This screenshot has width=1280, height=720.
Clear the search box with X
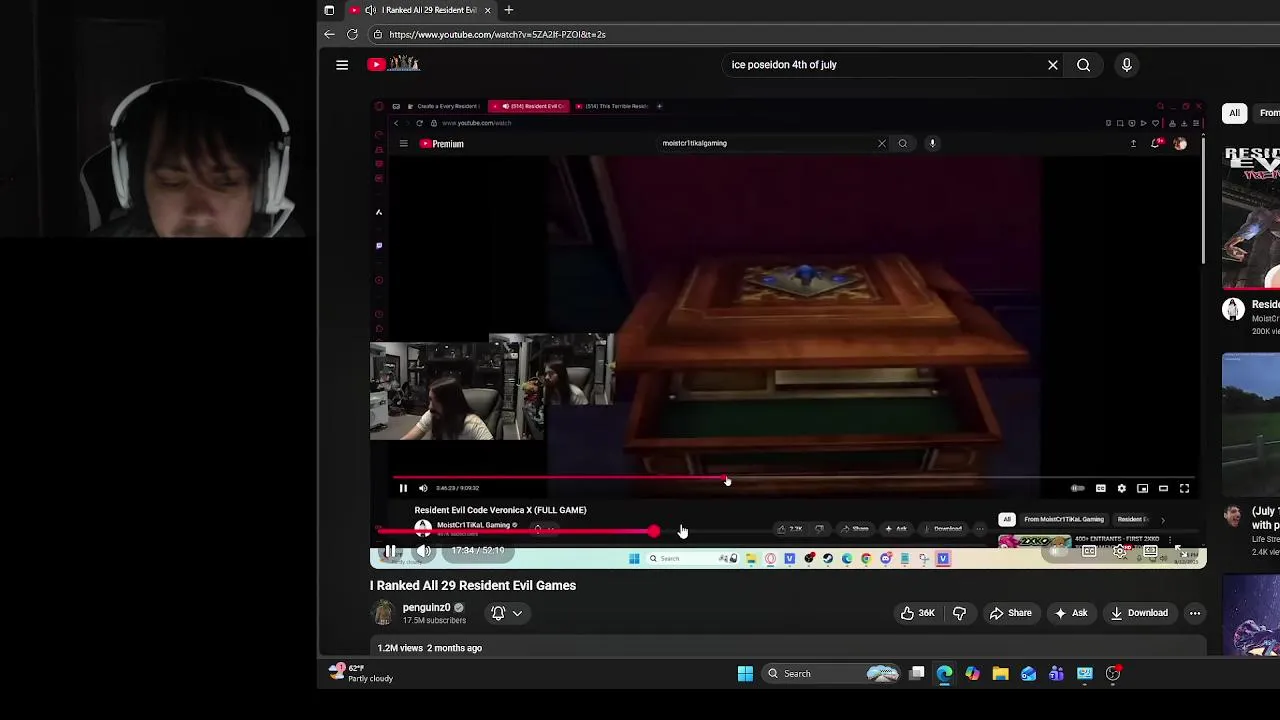[x=1052, y=65]
